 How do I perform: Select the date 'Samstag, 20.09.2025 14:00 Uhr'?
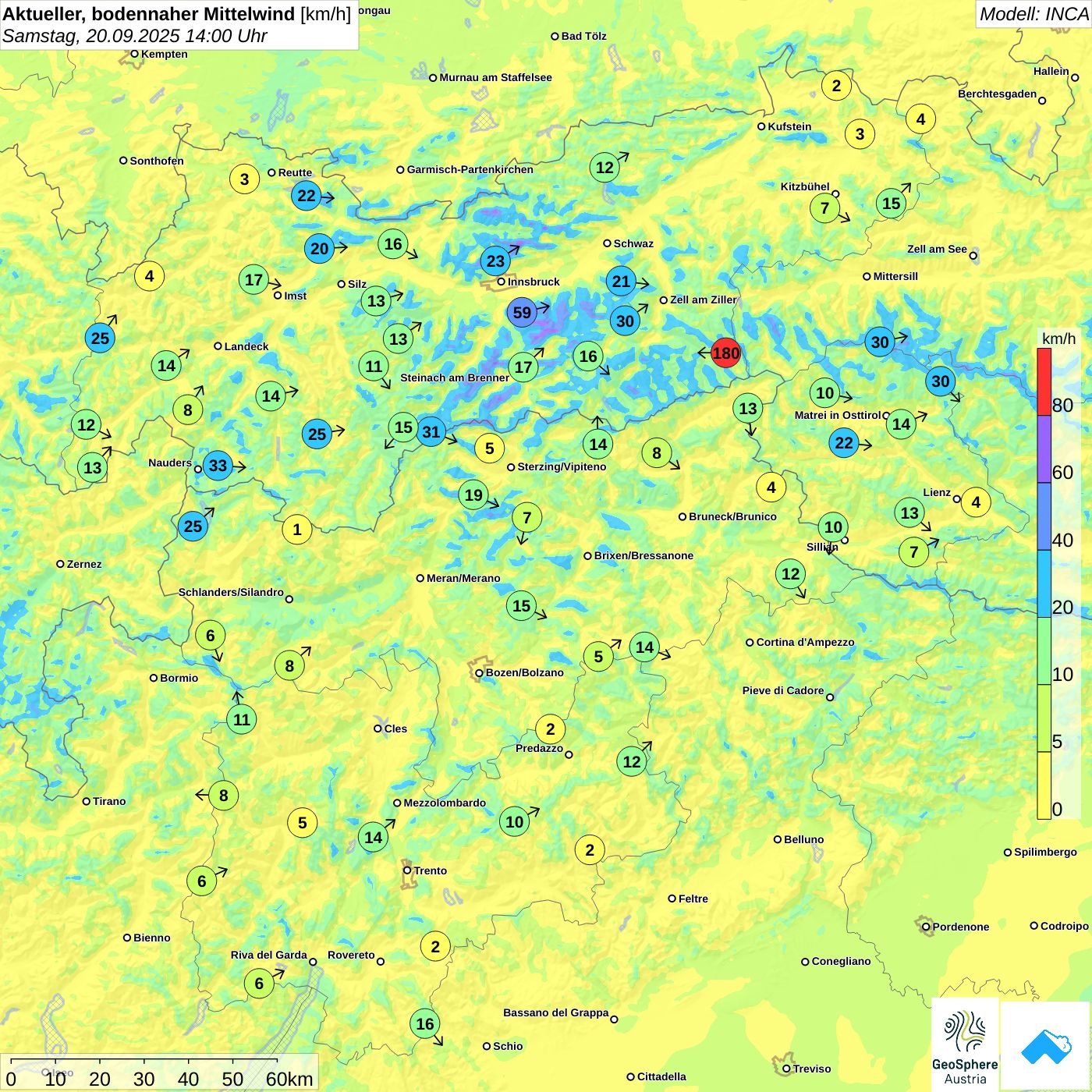coord(134,36)
